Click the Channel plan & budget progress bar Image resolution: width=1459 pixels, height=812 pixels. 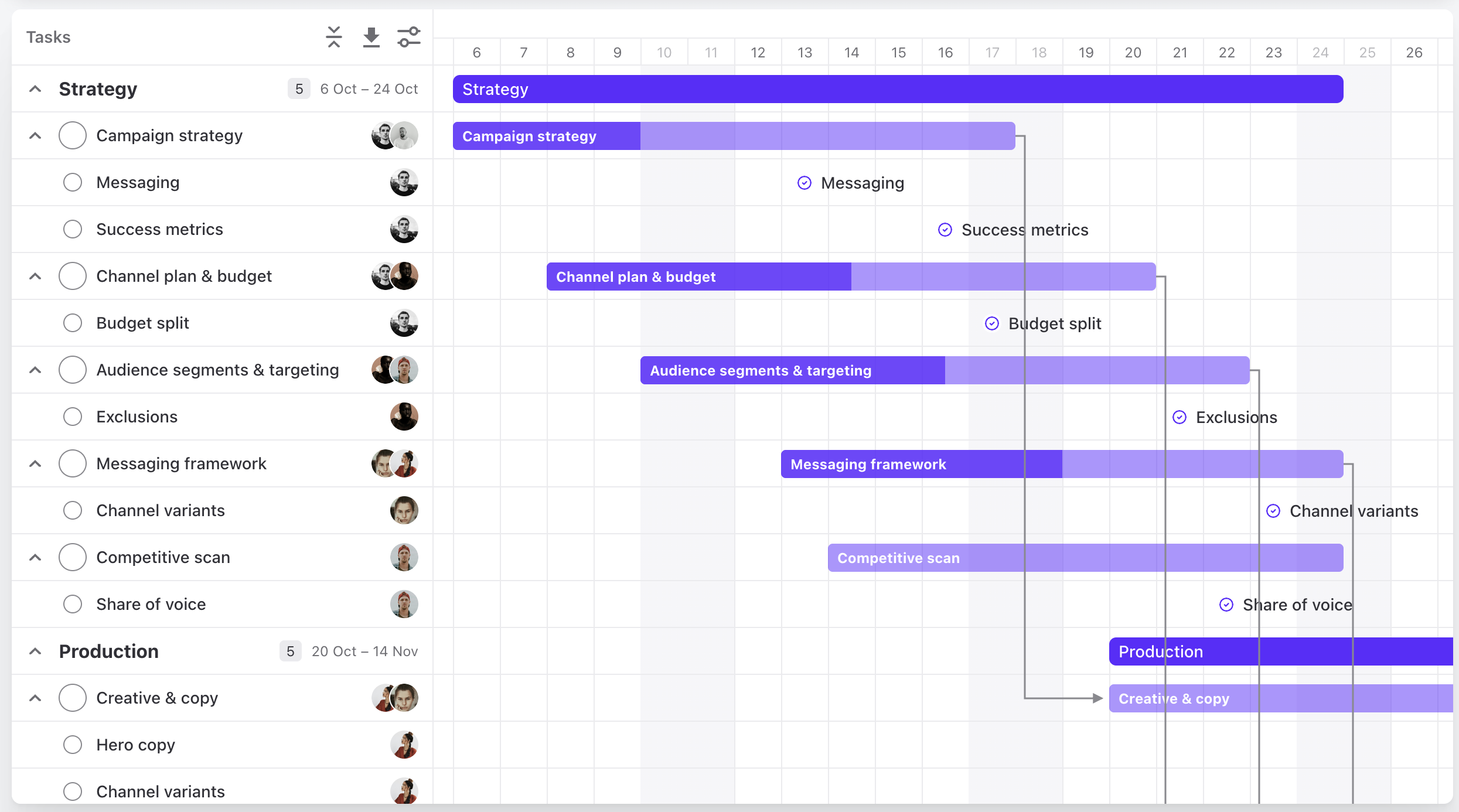click(851, 277)
